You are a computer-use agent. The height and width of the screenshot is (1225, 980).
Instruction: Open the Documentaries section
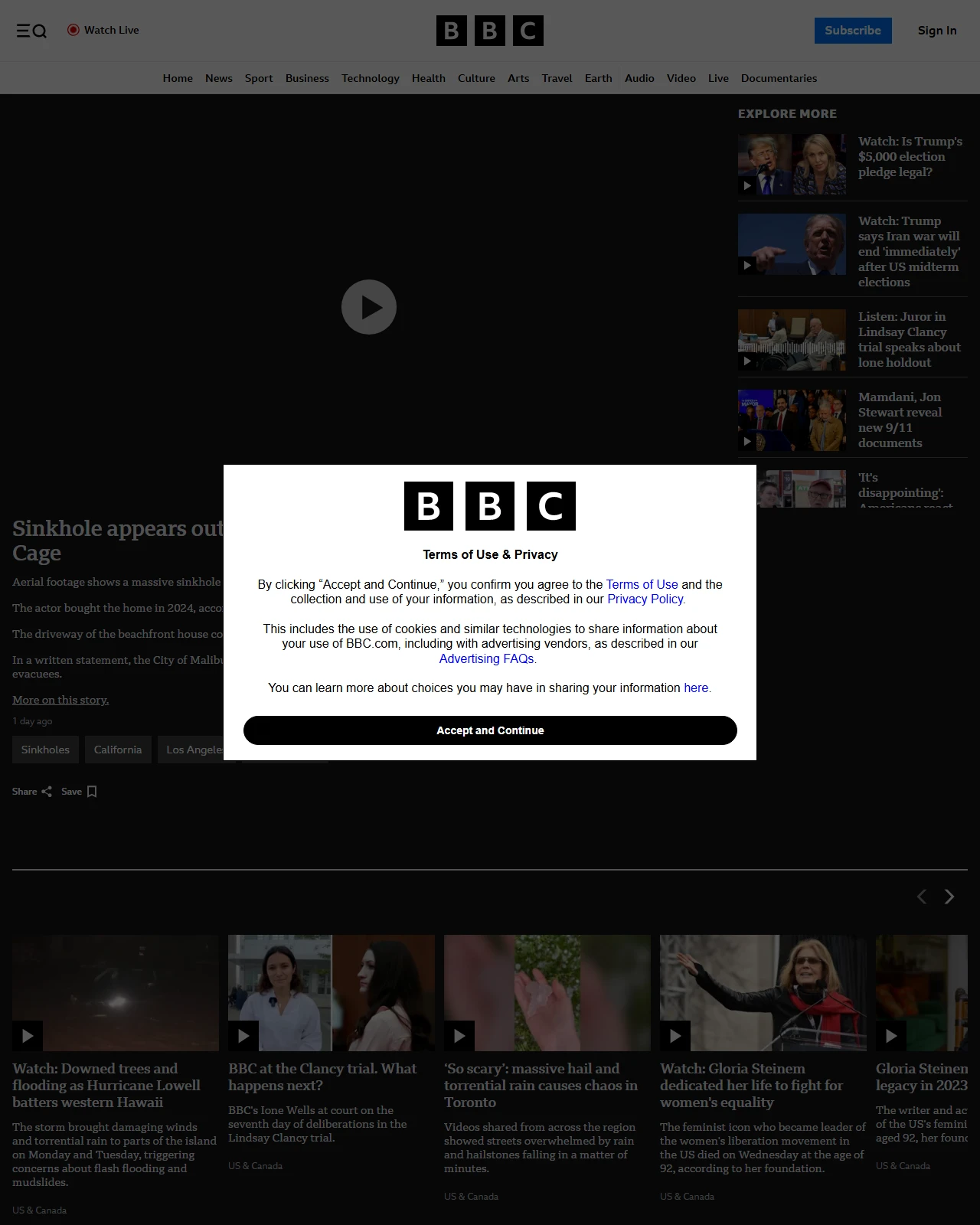779,78
